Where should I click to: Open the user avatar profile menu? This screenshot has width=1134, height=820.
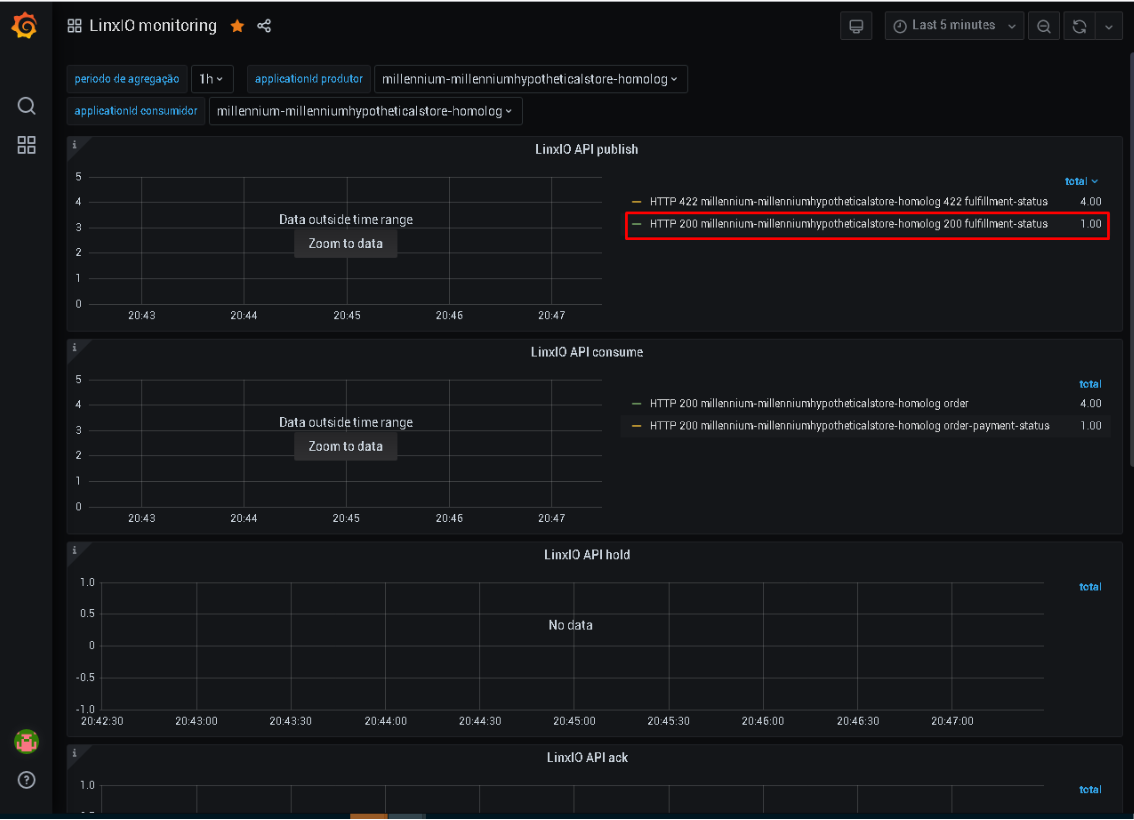[27, 741]
